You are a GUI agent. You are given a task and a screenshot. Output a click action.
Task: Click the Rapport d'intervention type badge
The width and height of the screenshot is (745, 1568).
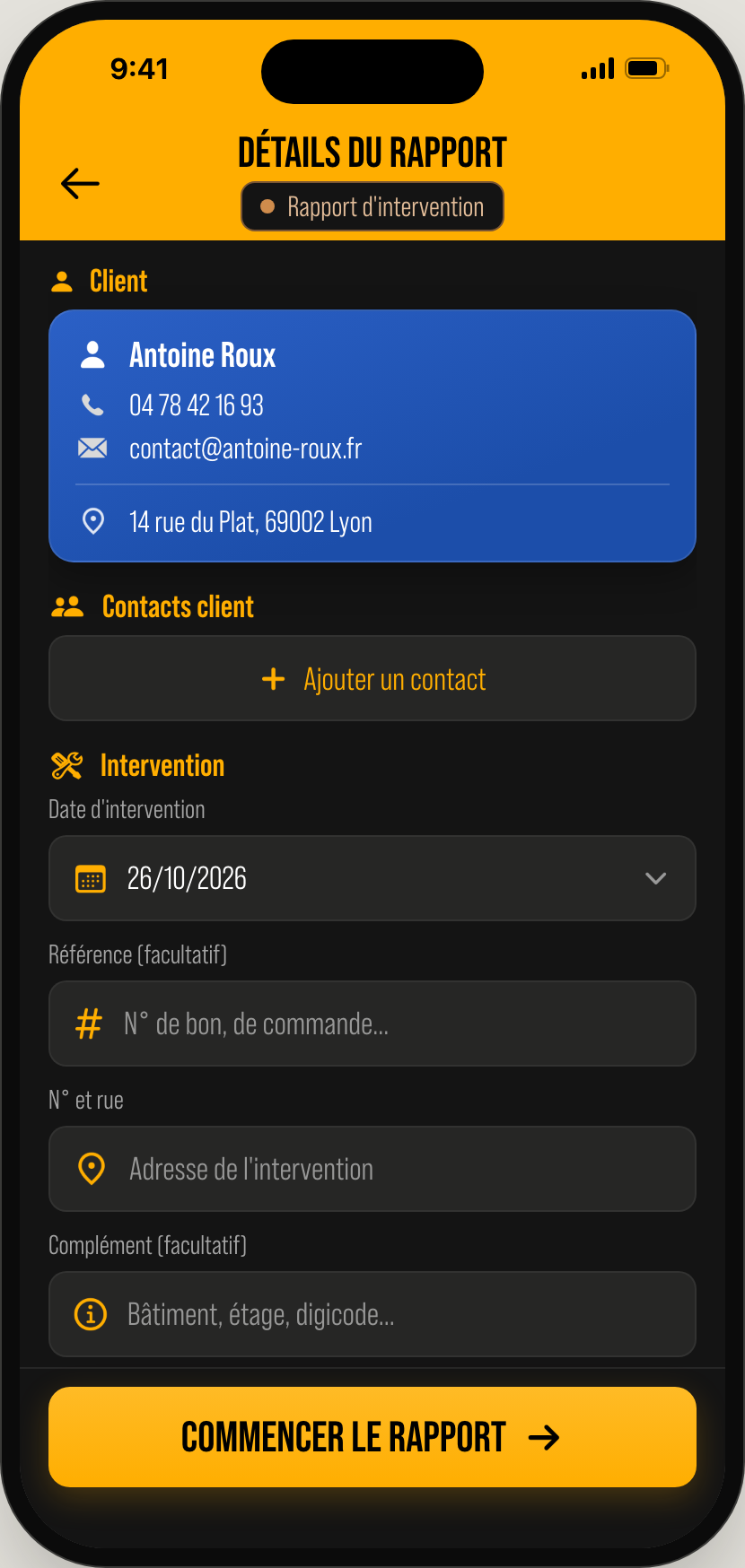tap(372, 206)
